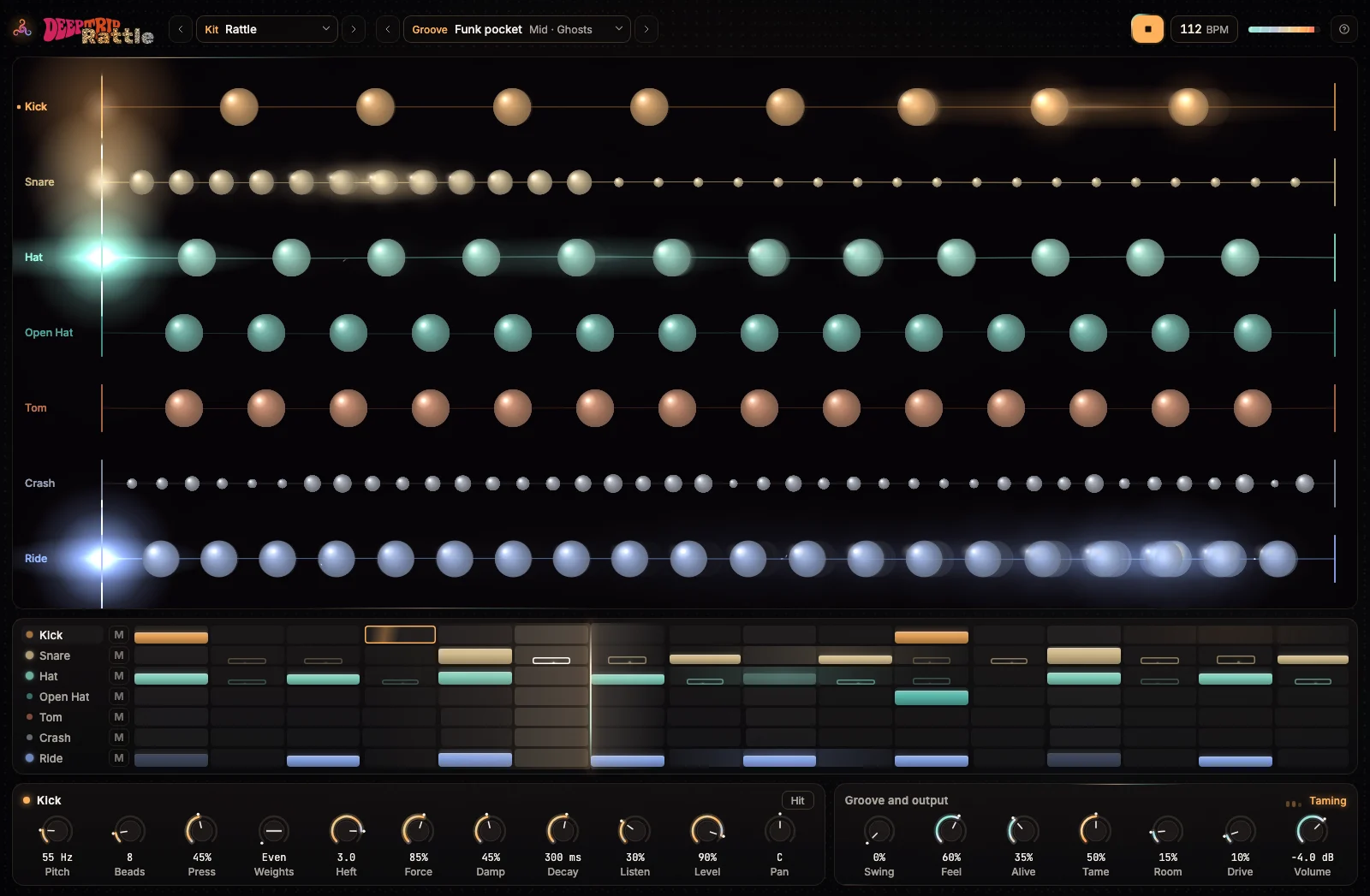This screenshot has height=896, width=1370.
Task: Toggle the outlined fourth Kick step
Action: click(400, 634)
